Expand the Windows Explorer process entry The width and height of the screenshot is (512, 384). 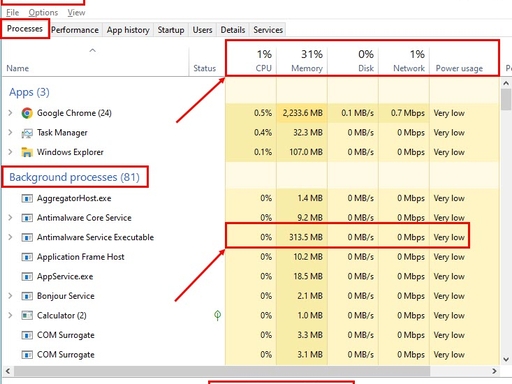tap(10, 152)
